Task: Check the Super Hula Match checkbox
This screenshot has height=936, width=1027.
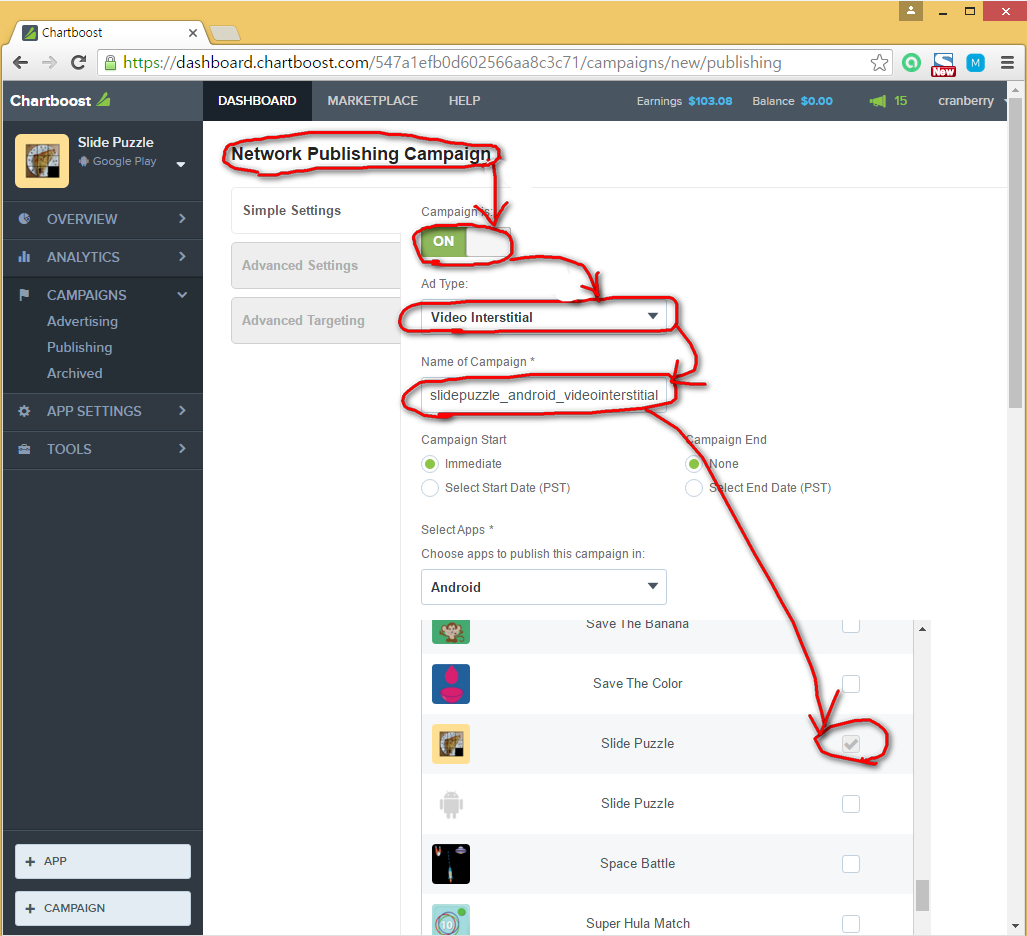Action: [851, 924]
